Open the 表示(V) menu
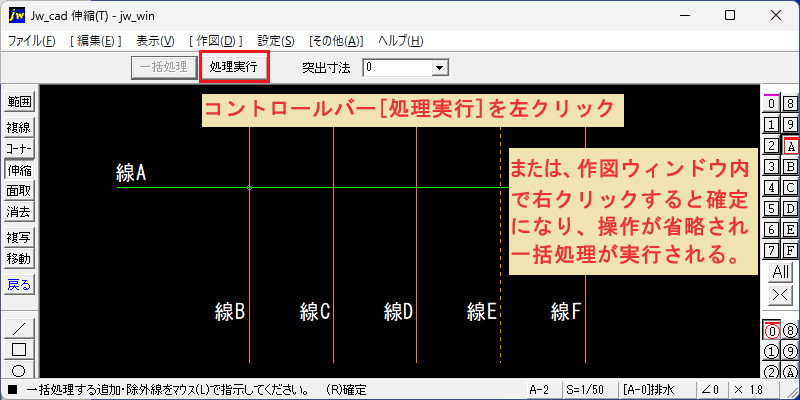 coord(156,41)
